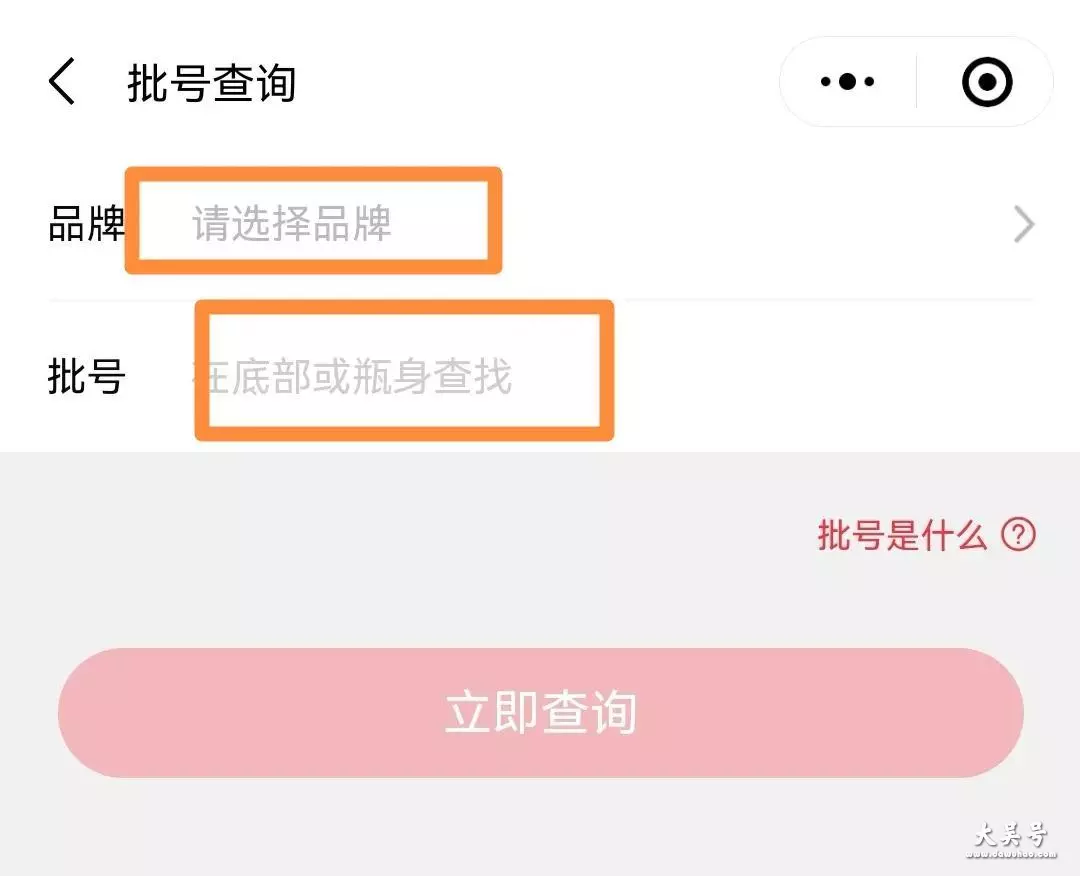Click the question mark help icon
The height and width of the screenshot is (876, 1080).
(1018, 534)
